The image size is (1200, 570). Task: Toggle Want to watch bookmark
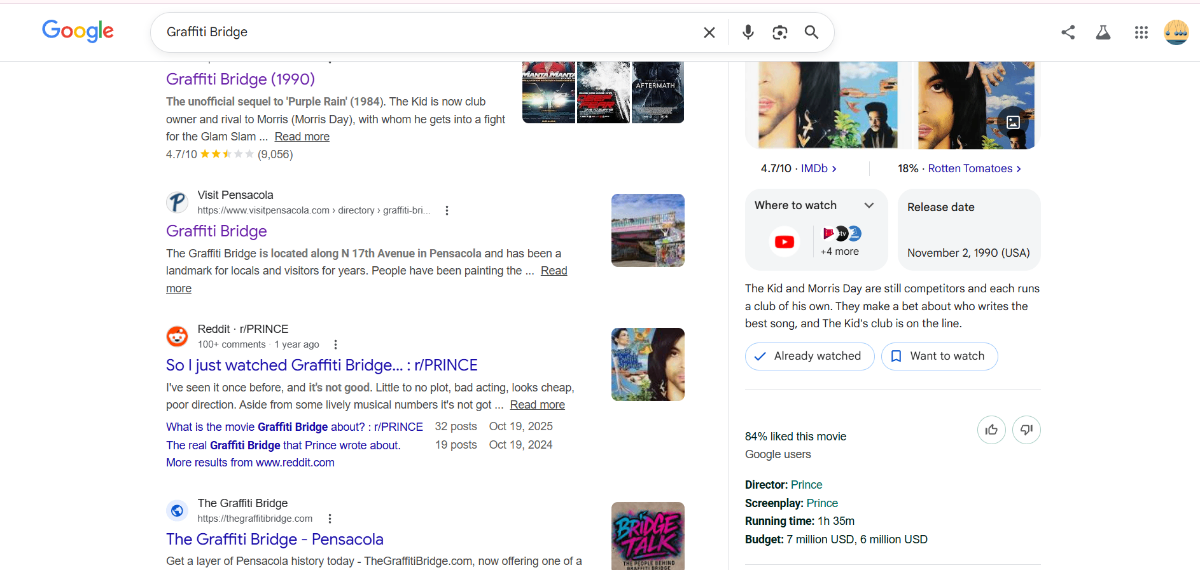[939, 356]
